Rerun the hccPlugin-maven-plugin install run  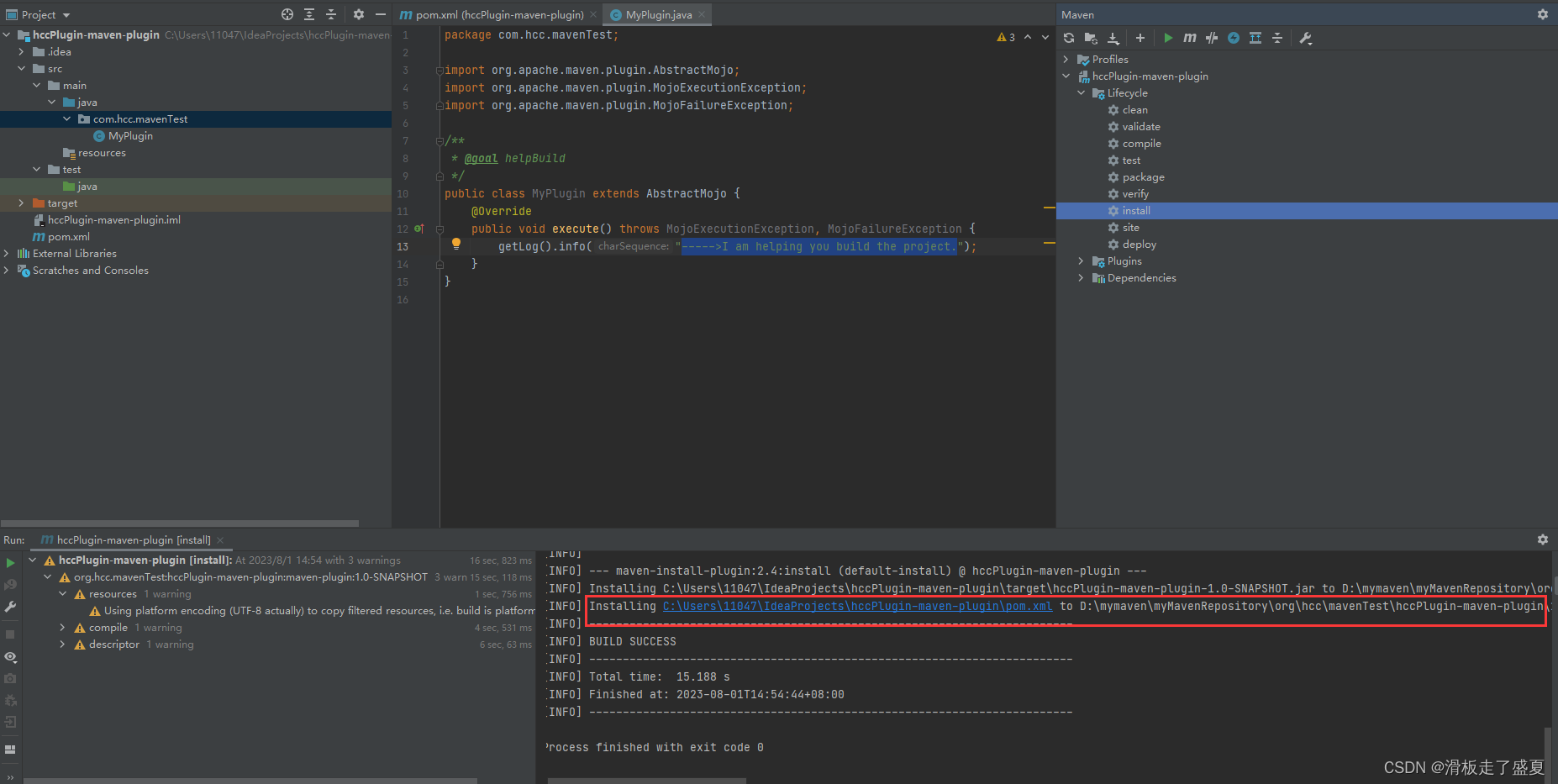pos(11,563)
